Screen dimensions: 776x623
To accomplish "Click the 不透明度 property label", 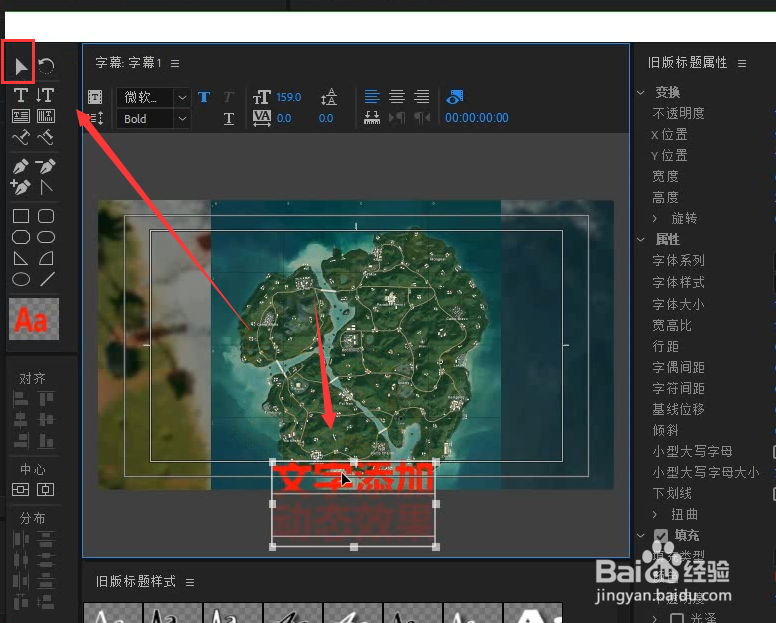I will pyautogui.click(x=679, y=113).
